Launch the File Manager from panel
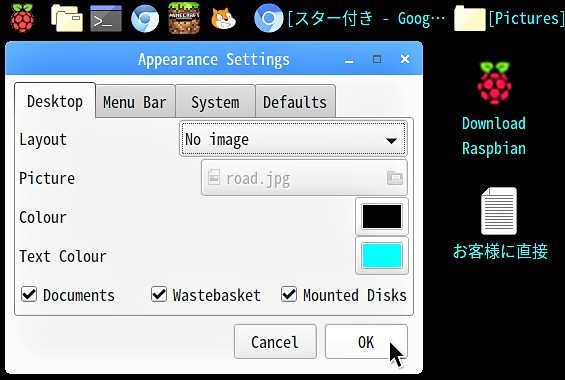The width and height of the screenshot is (565, 380). coord(67,18)
